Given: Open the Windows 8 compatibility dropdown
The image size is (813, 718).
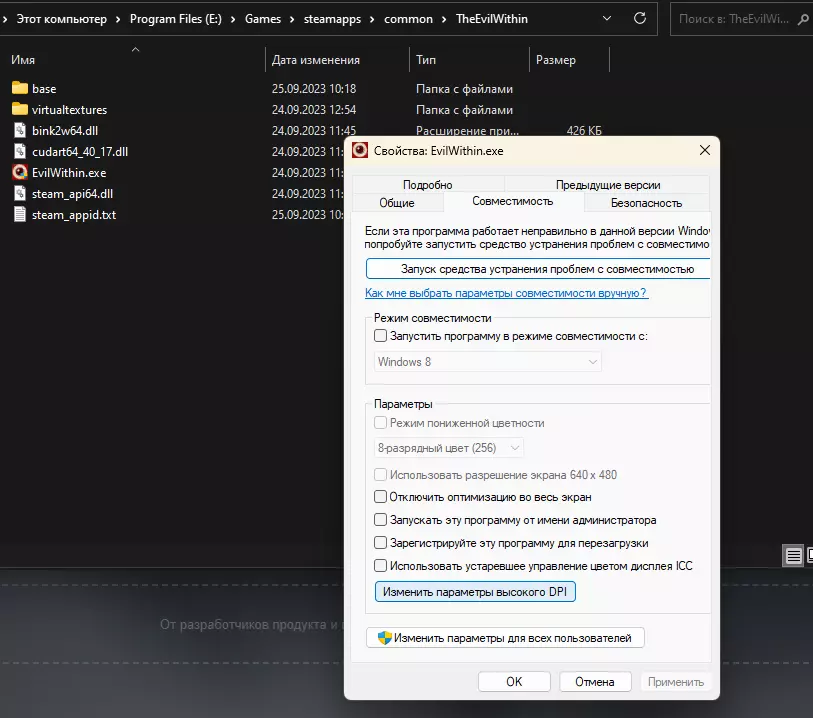Looking at the screenshot, I should pos(487,362).
